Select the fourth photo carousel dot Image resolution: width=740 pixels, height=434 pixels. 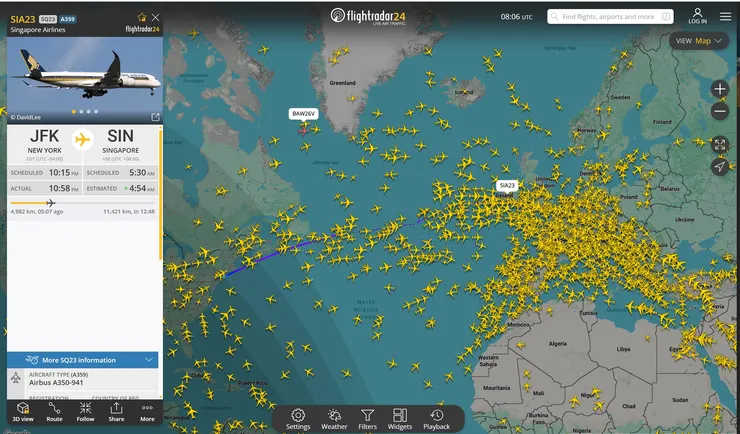(96, 112)
